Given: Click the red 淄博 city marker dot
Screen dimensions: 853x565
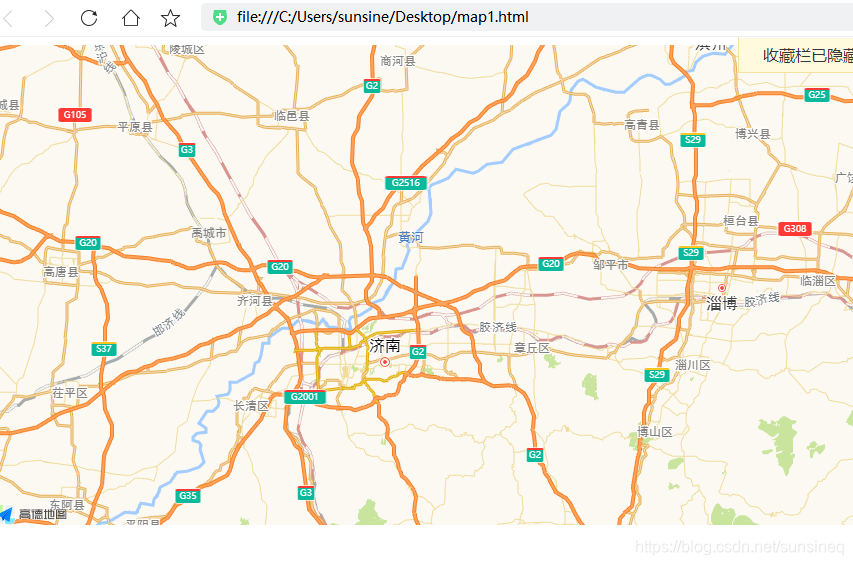Looking at the screenshot, I should point(722,288).
